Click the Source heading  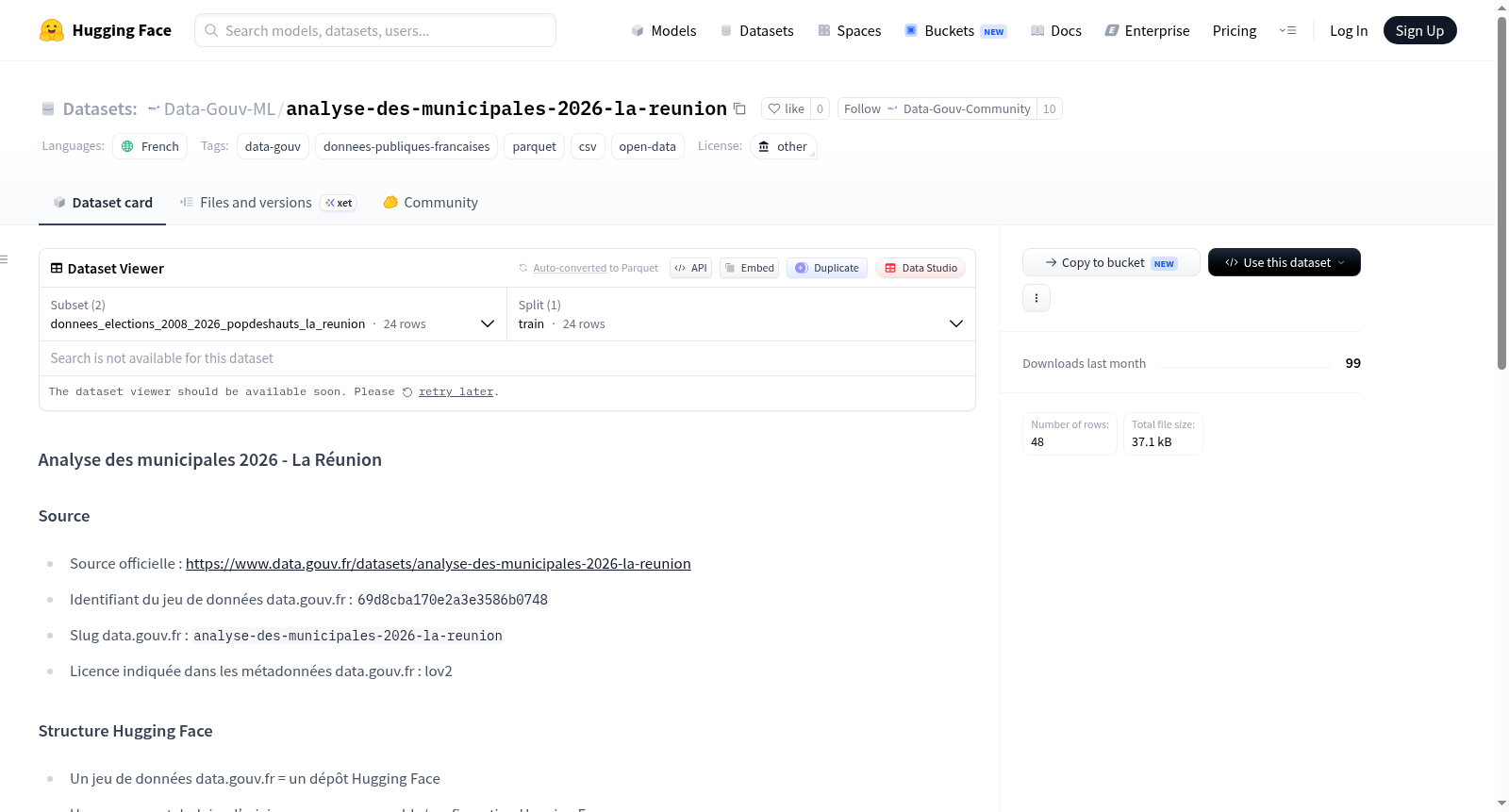coord(64,516)
